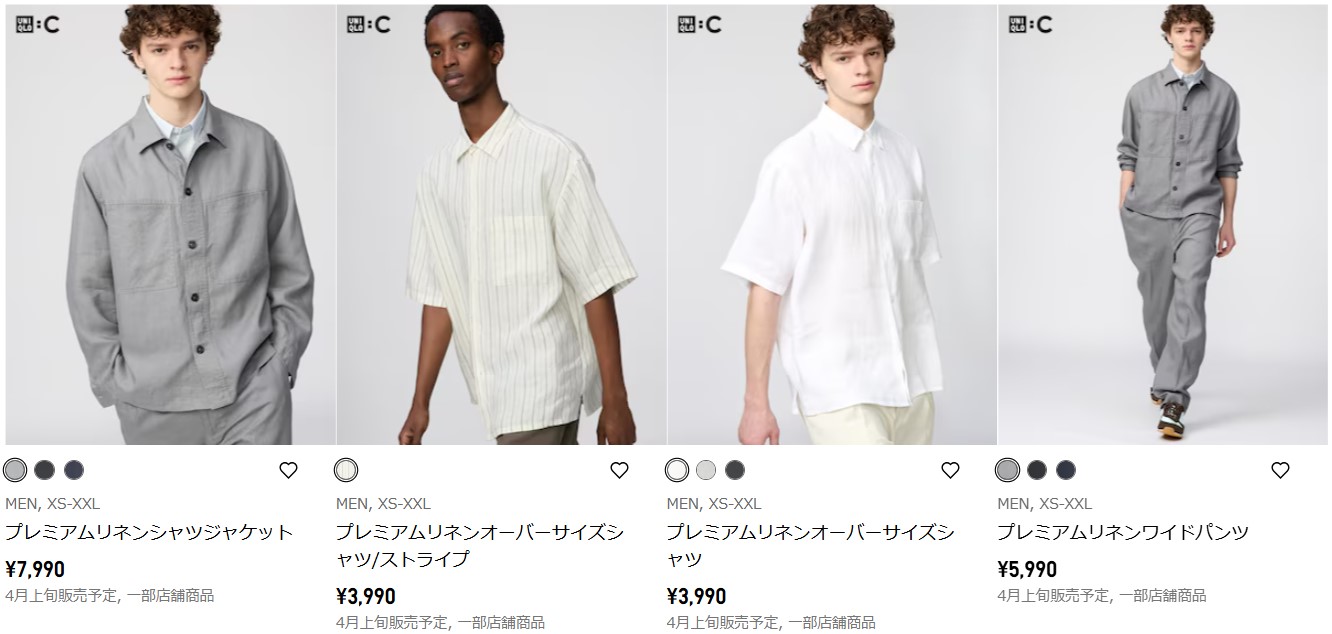Choose light gray swatch for oversized shirt
The image size is (1332, 634).
pyautogui.click(x=706, y=470)
